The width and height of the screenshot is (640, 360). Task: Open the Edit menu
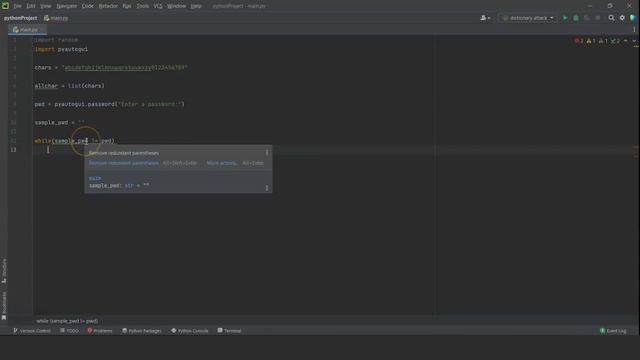coord(31,6)
